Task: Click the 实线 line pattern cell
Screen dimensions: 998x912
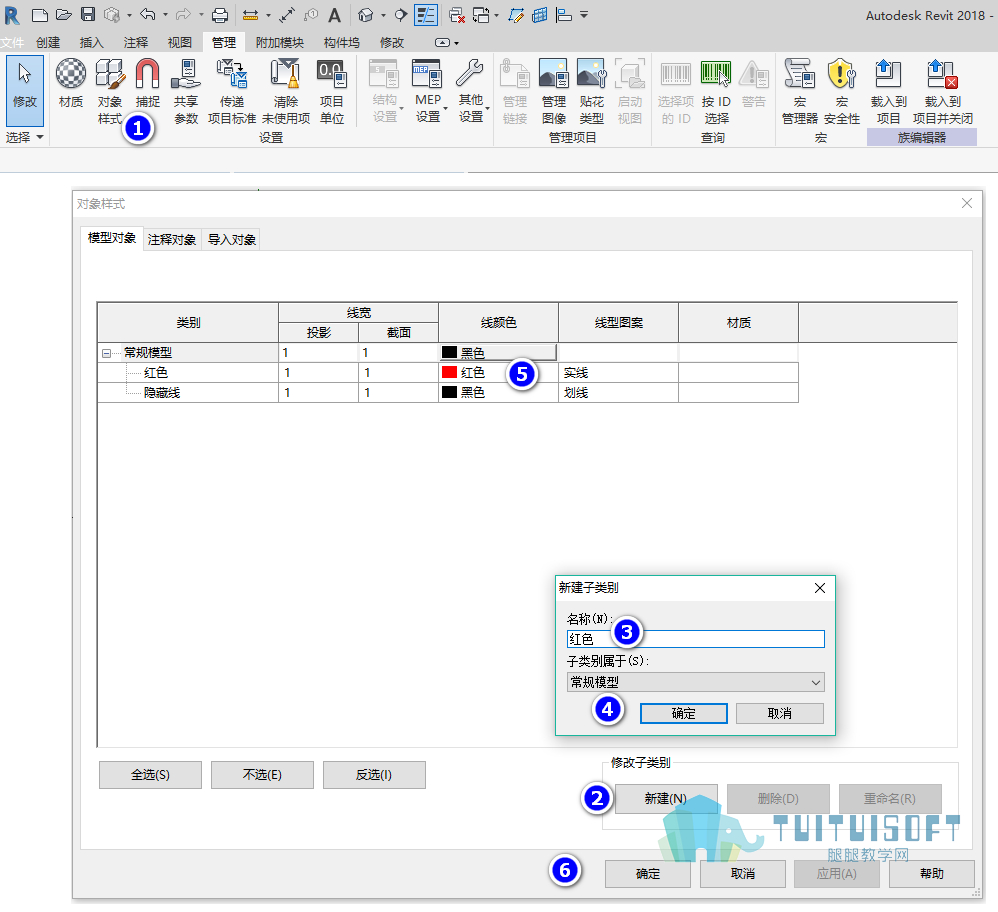Action: [x=618, y=373]
